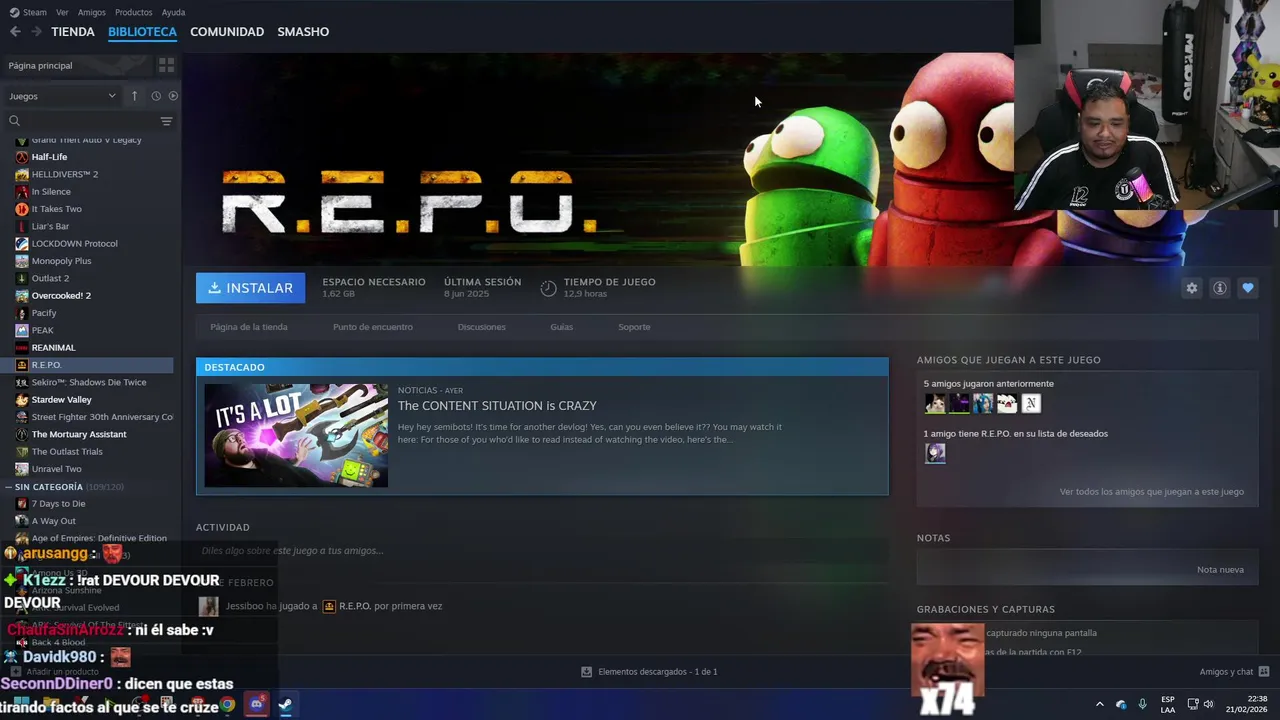
Task: Click the Discord taskbar icon
Action: 257,704
